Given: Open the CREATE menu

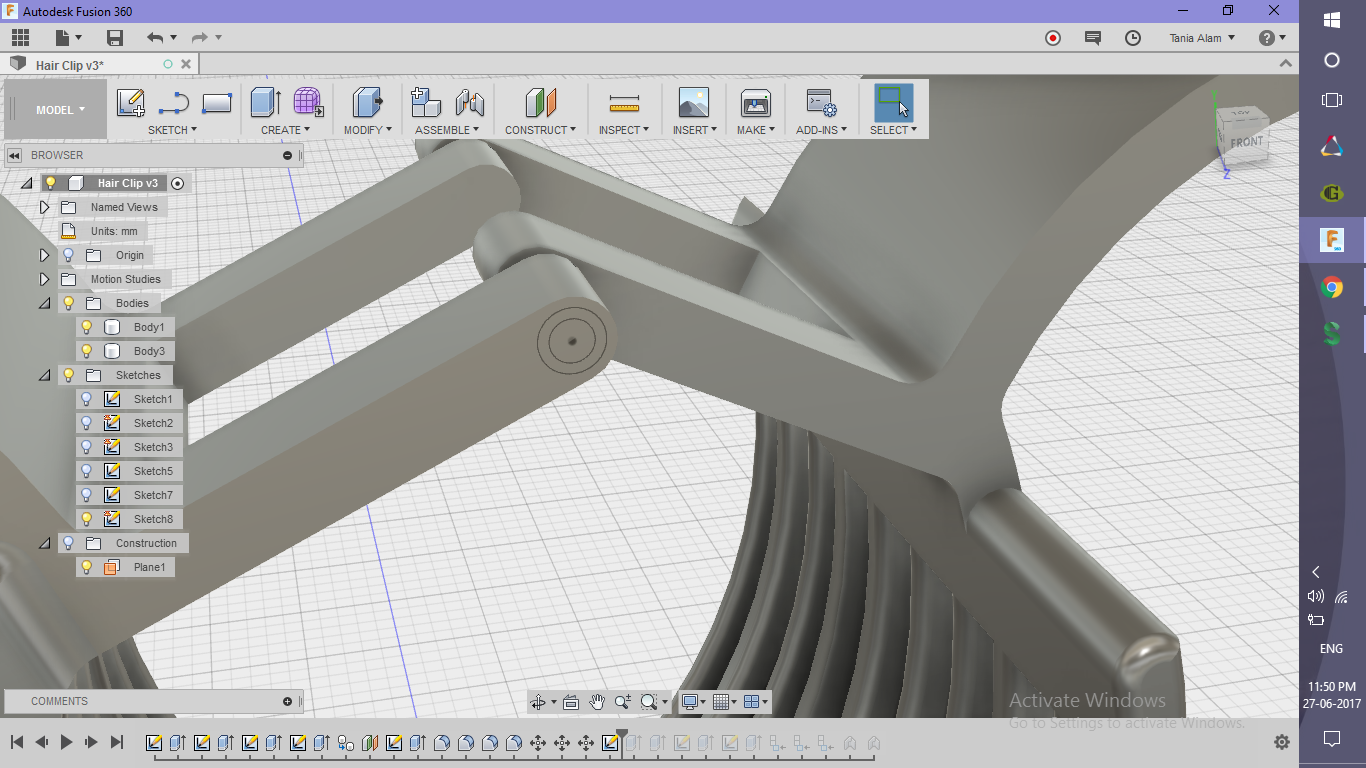Looking at the screenshot, I should click(286, 130).
